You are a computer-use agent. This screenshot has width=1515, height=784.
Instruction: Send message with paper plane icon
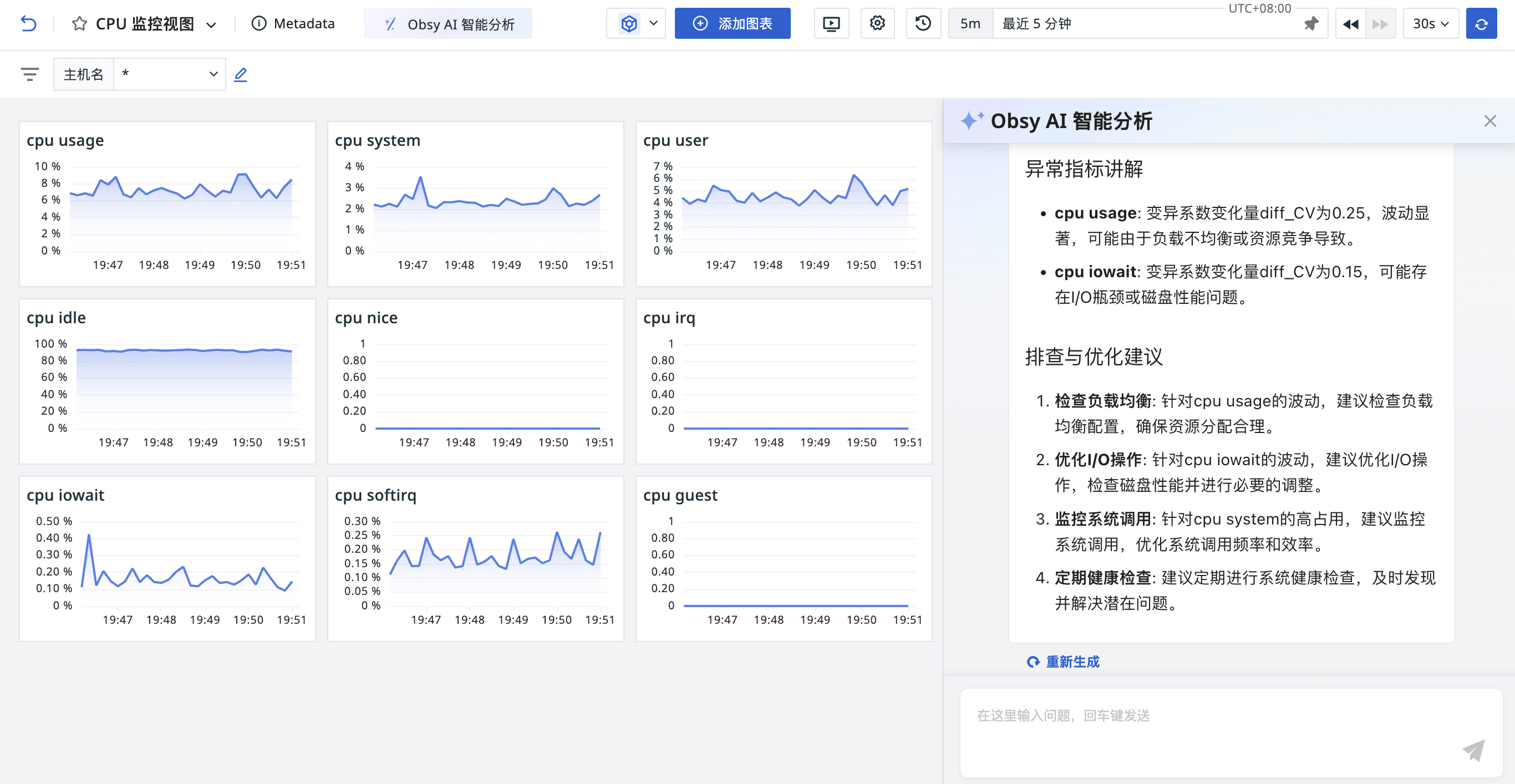1473,750
